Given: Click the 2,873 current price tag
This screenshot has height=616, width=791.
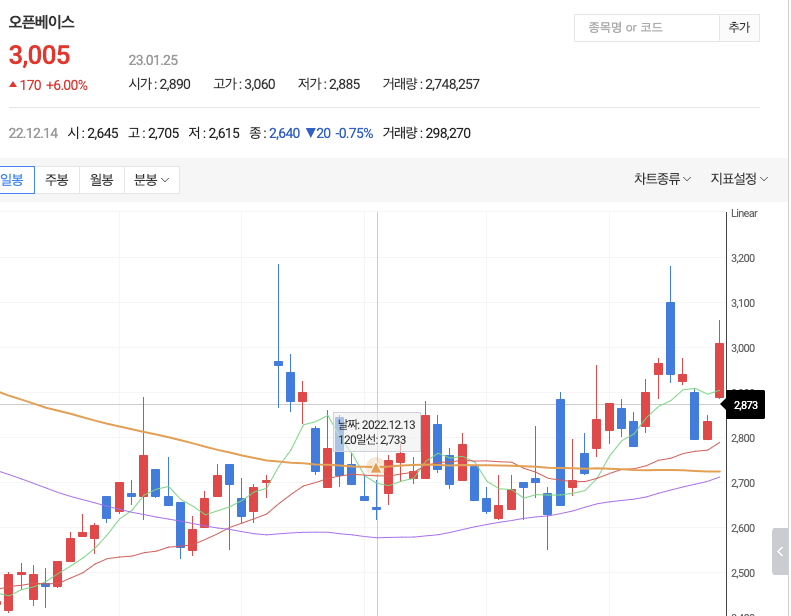Looking at the screenshot, I should 745,405.
